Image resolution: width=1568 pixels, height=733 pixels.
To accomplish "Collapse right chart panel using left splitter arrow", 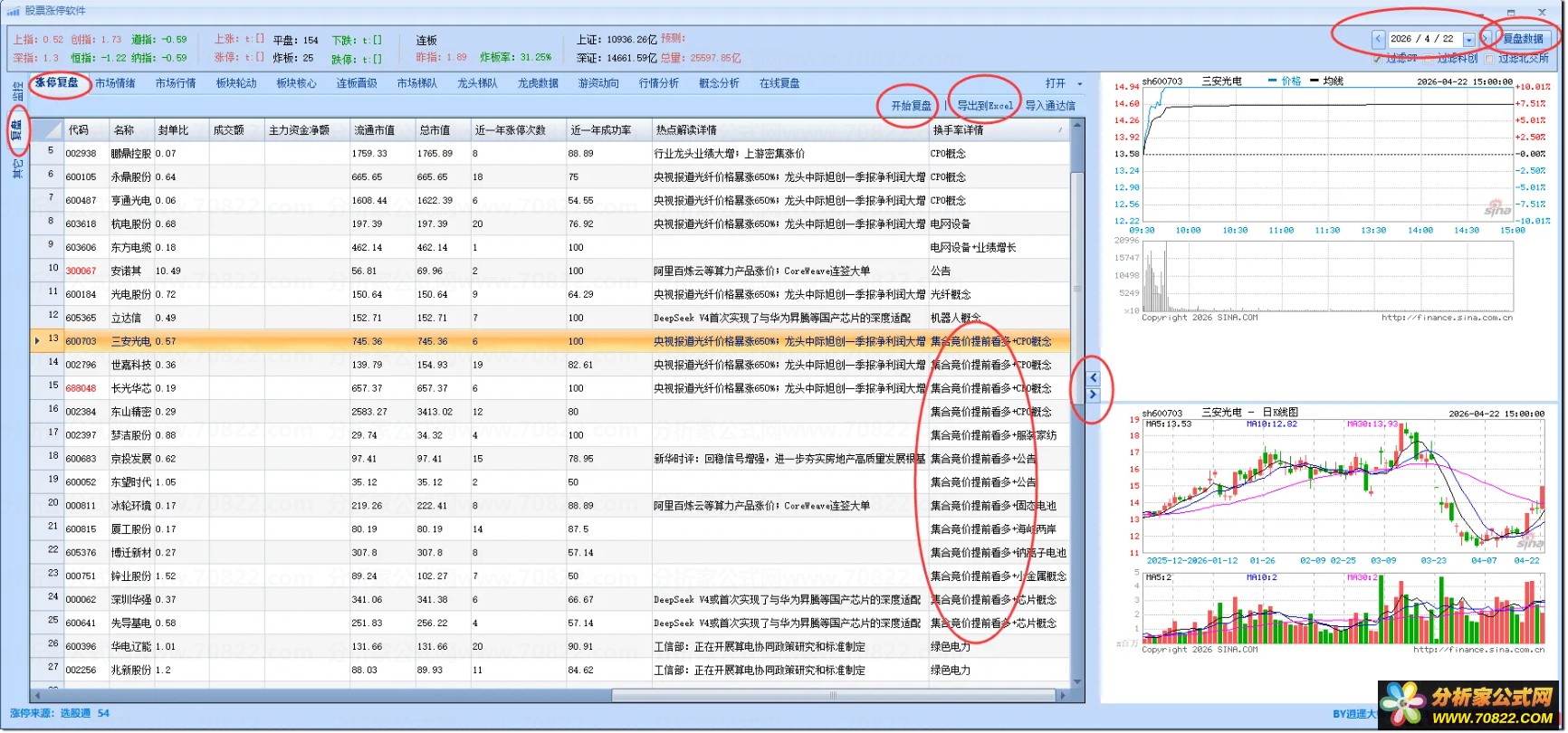I will tap(1093, 378).
